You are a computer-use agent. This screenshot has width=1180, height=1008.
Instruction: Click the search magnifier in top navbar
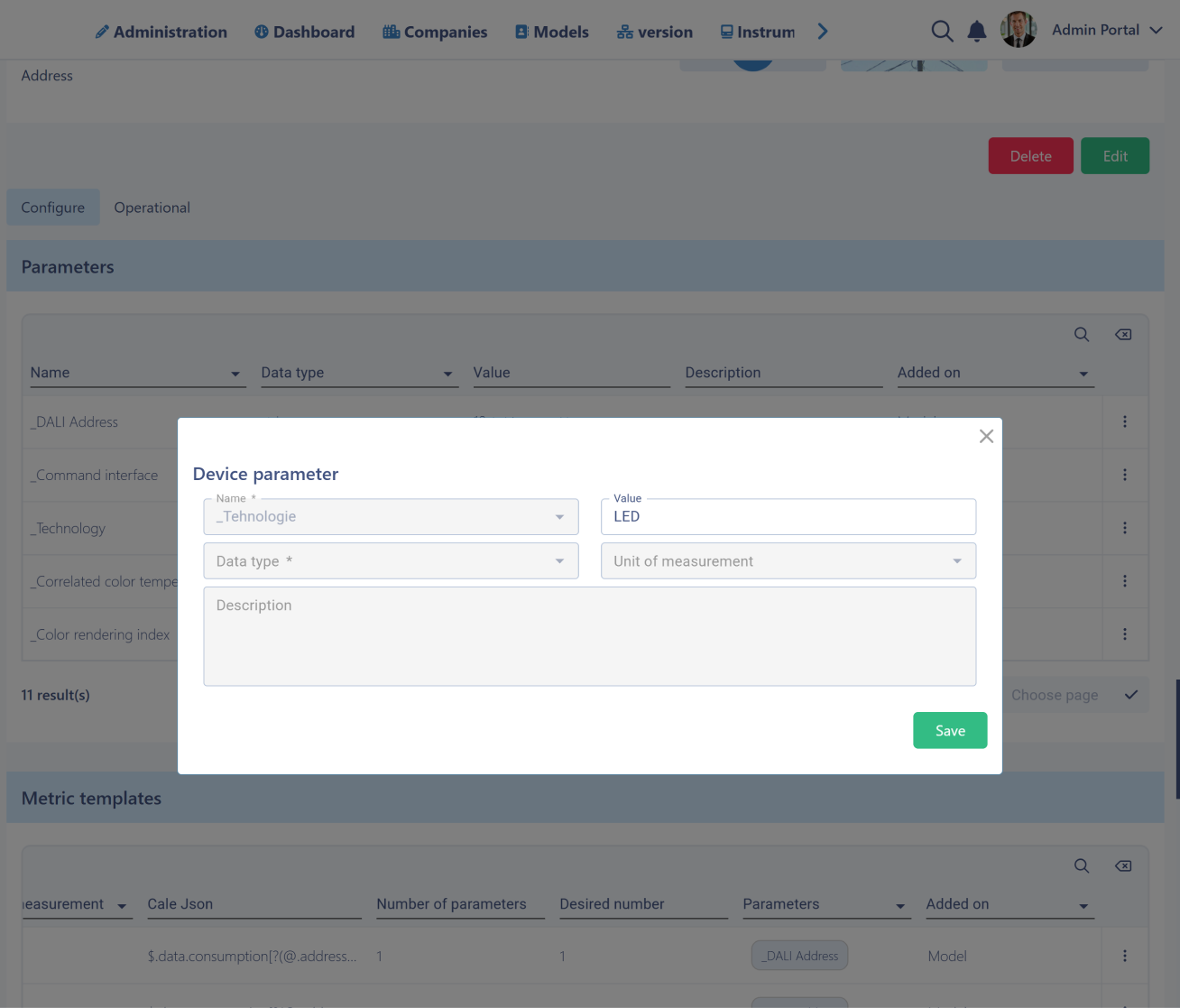[942, 32]
